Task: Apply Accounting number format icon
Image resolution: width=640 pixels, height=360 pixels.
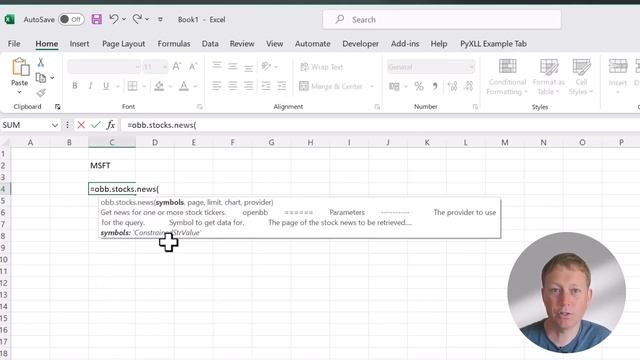Action: point(394,86)
